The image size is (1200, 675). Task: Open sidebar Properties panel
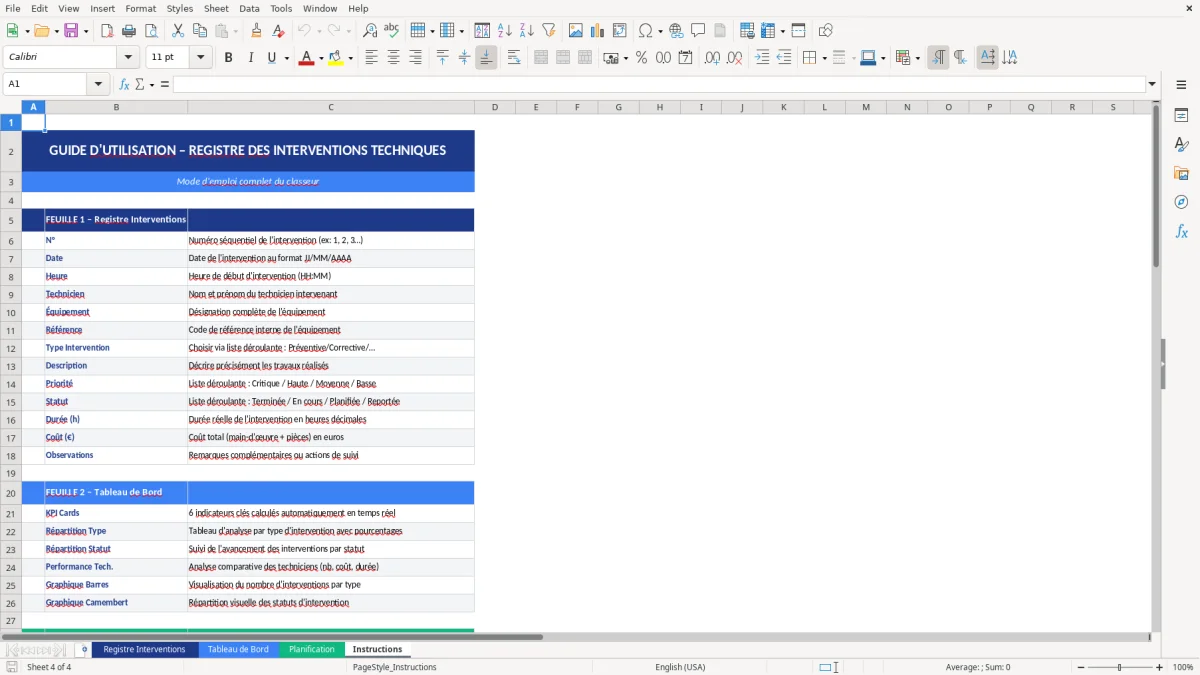[x=1181, y=116]
